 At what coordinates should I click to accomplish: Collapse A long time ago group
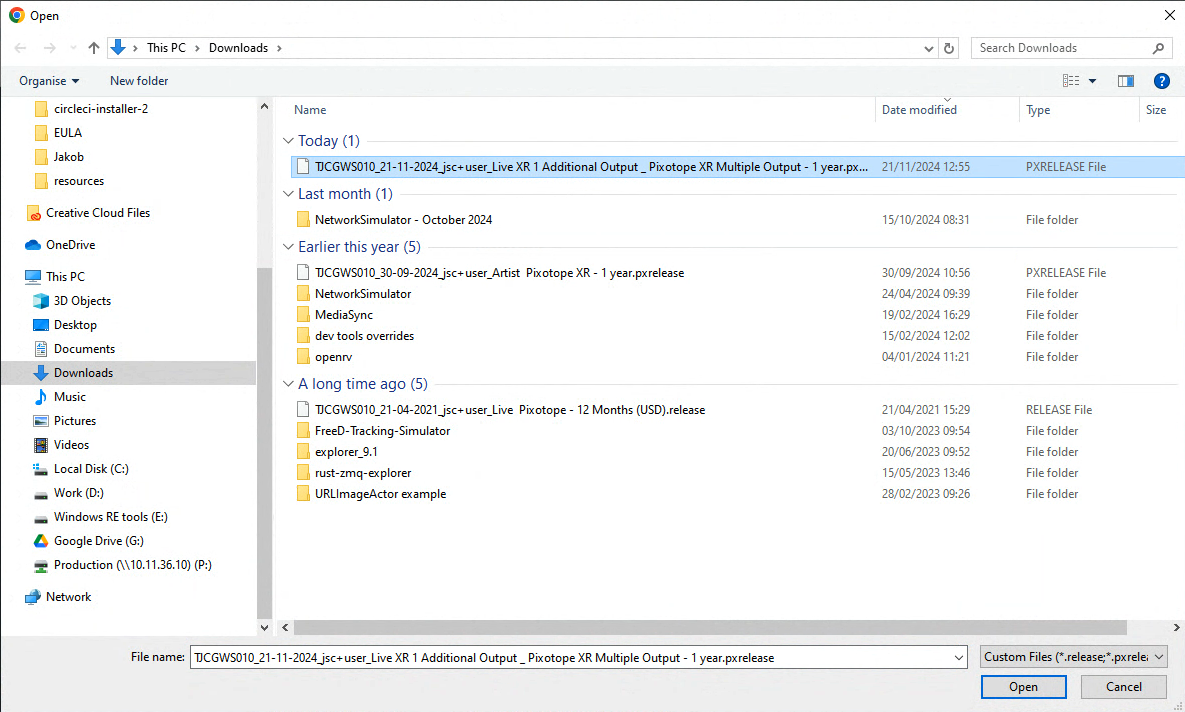(x=288, y=384)
